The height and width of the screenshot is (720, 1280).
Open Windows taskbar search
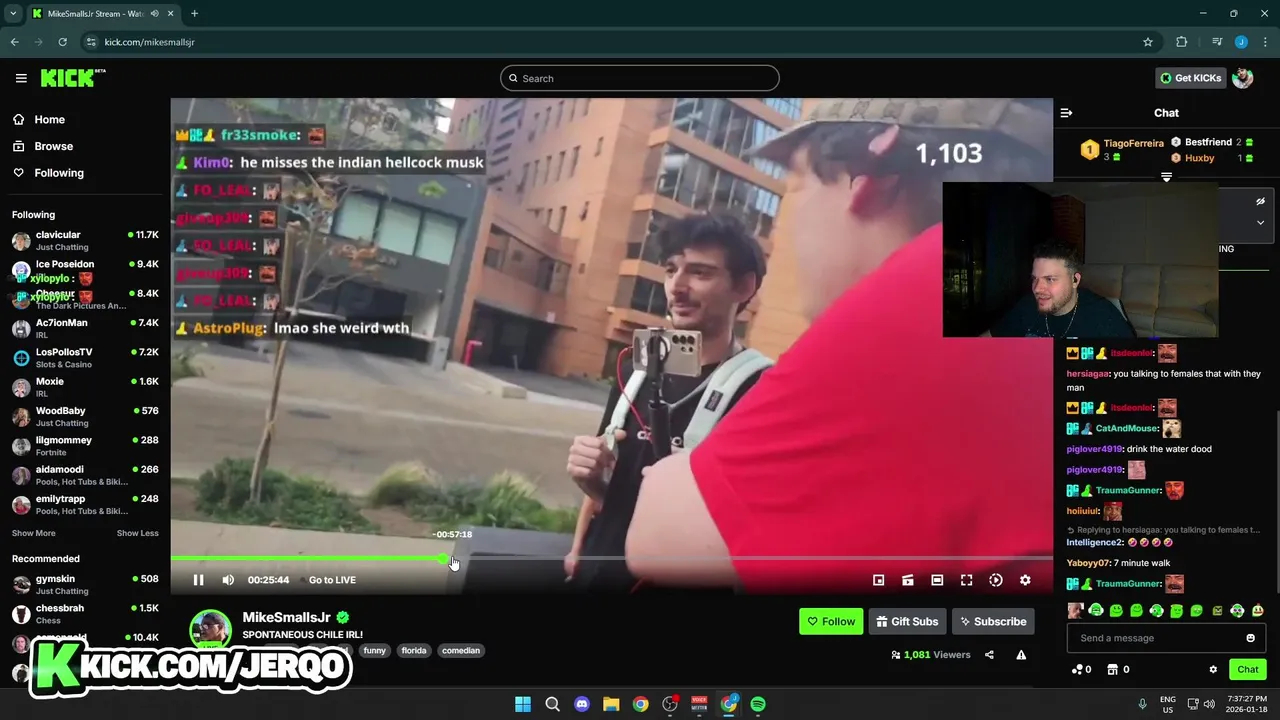point(552,704)
